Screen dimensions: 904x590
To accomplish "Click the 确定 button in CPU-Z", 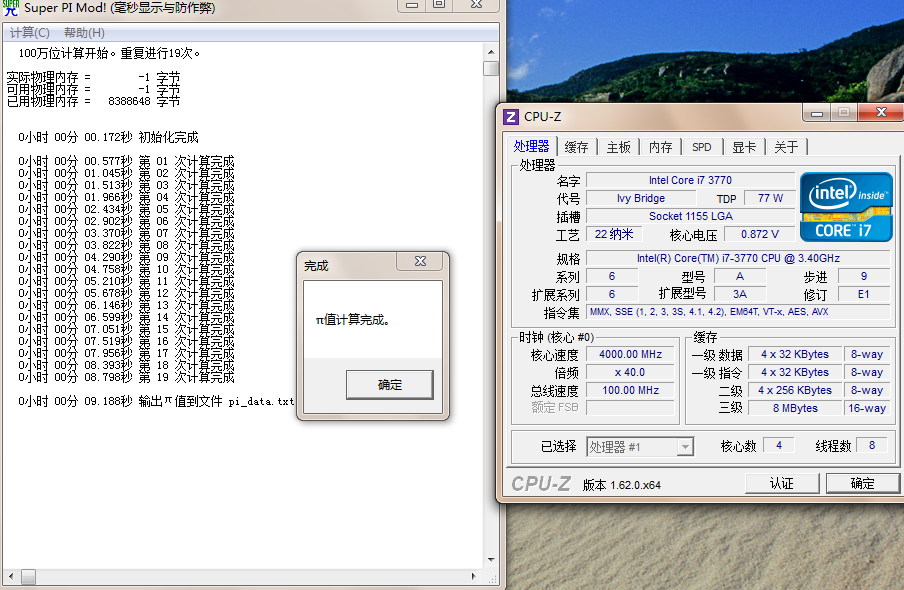I will [862, 483].
